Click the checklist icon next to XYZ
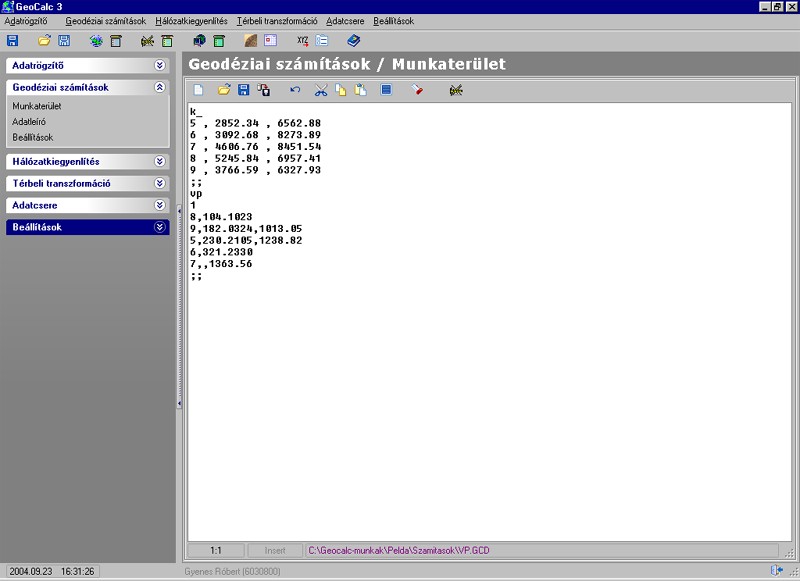The image size is (800, 581). pos(322,40)
